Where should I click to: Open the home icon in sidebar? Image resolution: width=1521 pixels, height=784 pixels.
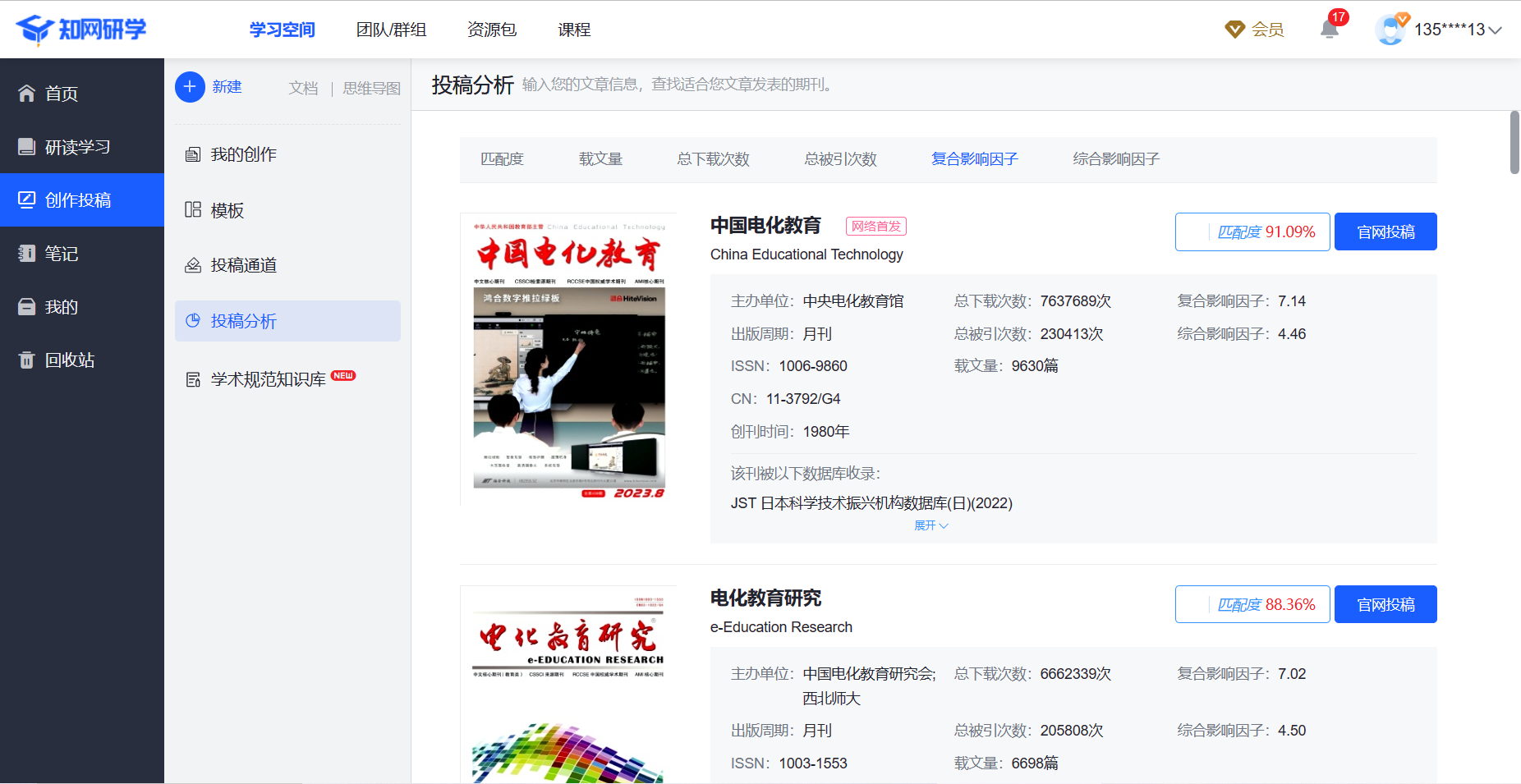27,94
